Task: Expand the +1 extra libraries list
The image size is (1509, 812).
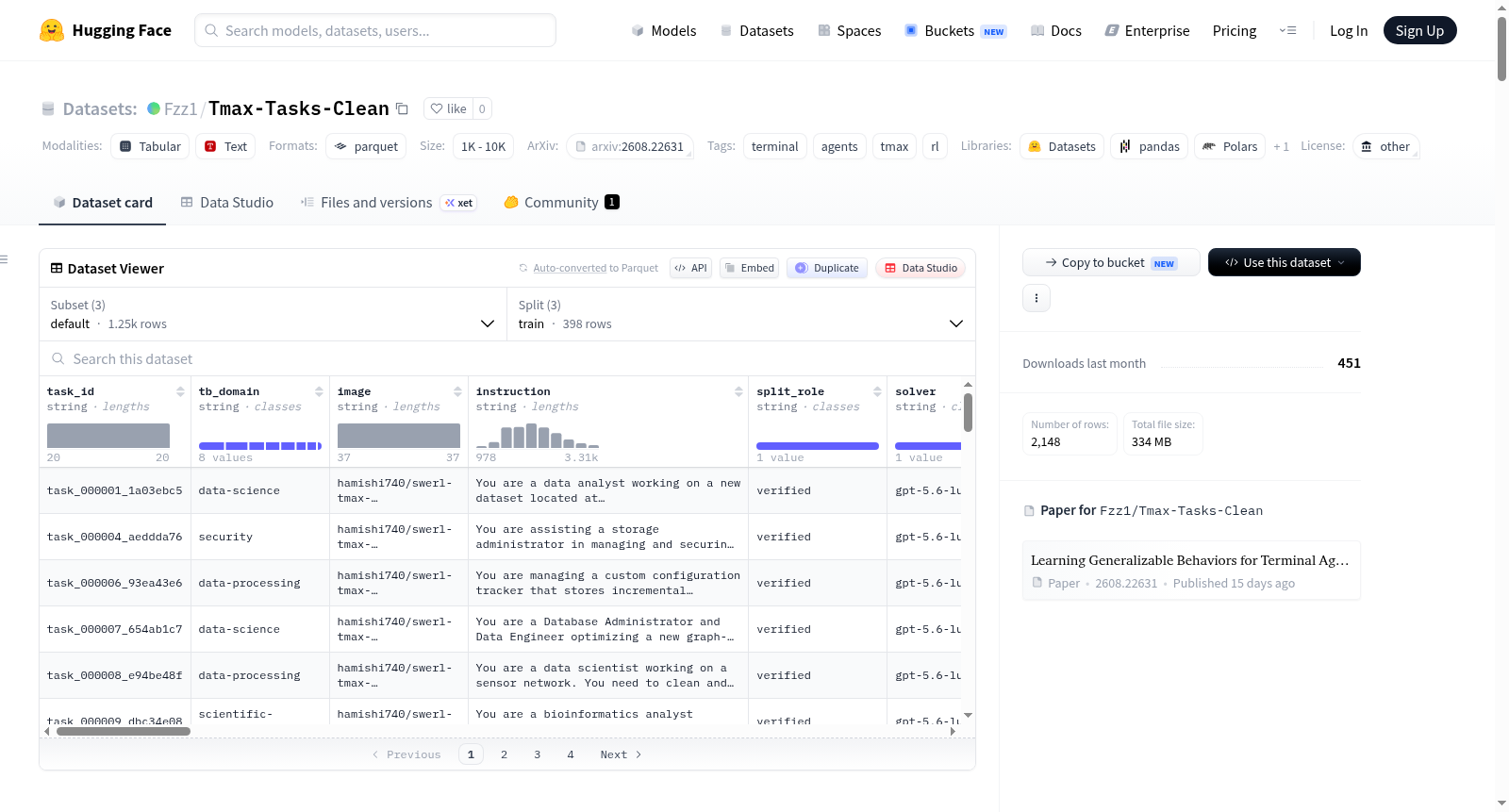Action: [x=1281, y=146]
